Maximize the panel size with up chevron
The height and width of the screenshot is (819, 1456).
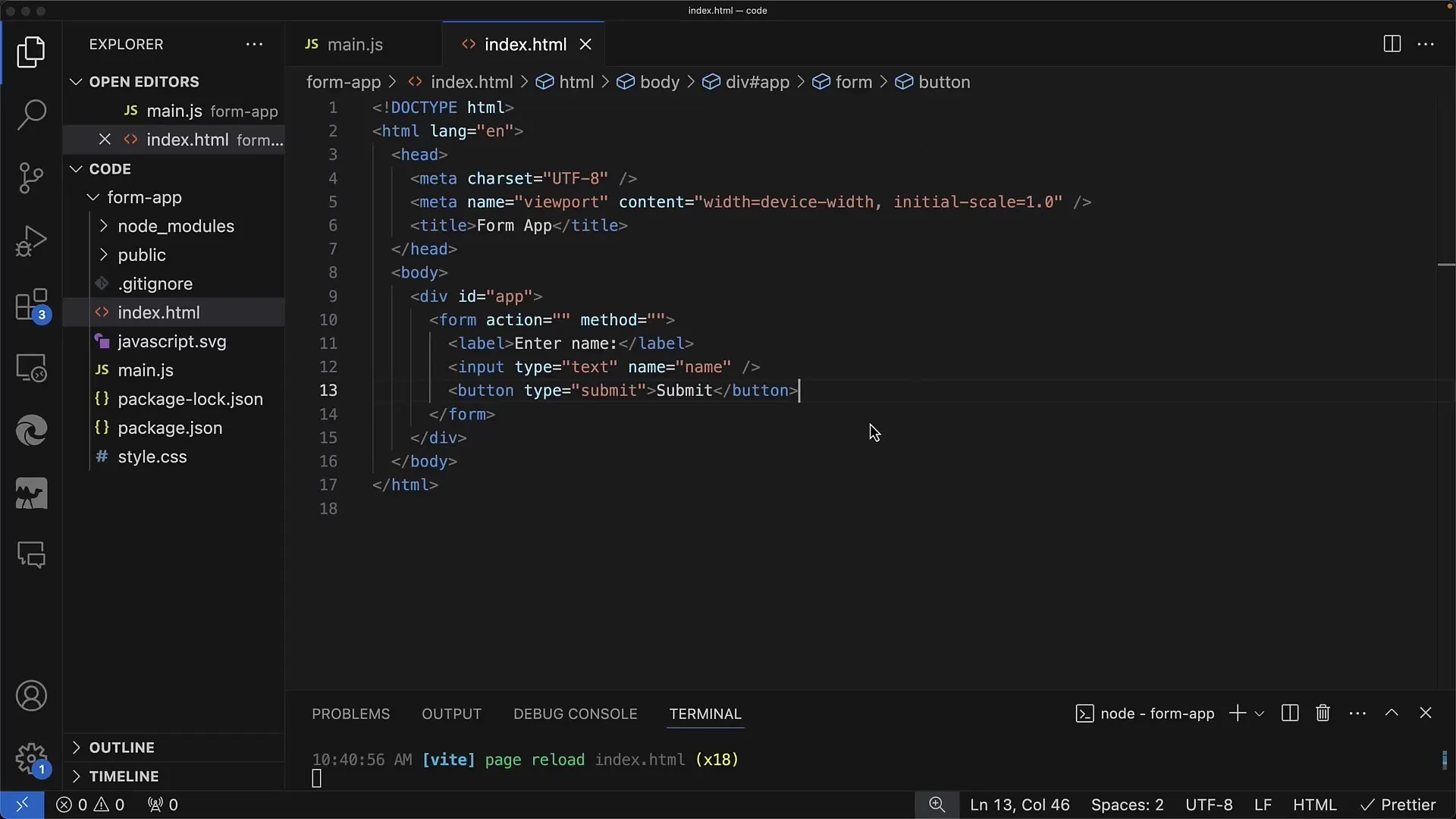(x=1392, y=713)
